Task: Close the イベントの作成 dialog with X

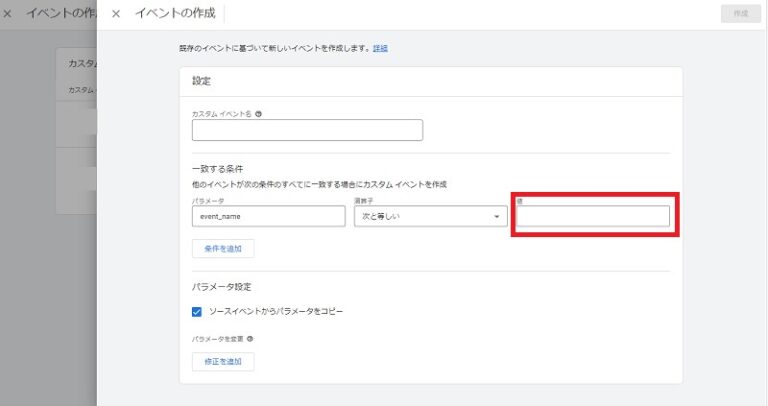Action: click(116, 14)
